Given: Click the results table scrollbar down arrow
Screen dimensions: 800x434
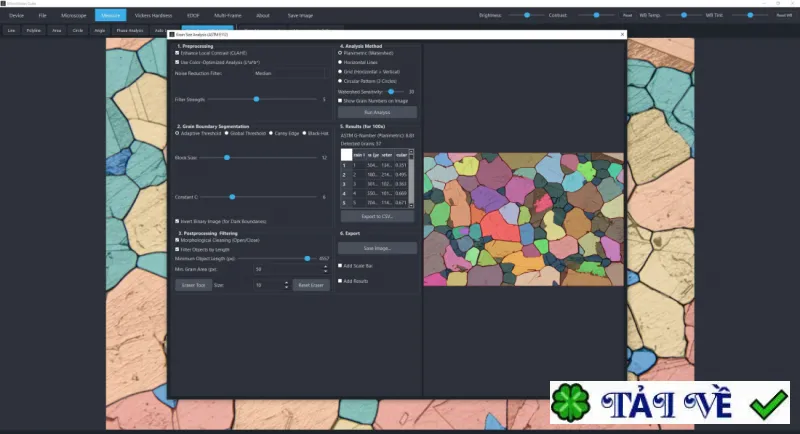Looking at the screenshot, I should click(411, 205).
